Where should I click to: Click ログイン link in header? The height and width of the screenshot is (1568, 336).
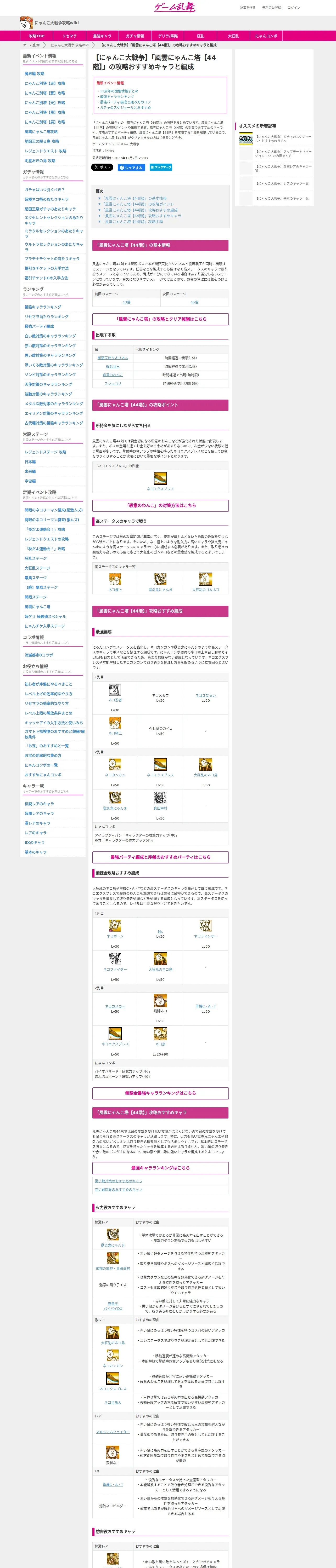(294, 8)
